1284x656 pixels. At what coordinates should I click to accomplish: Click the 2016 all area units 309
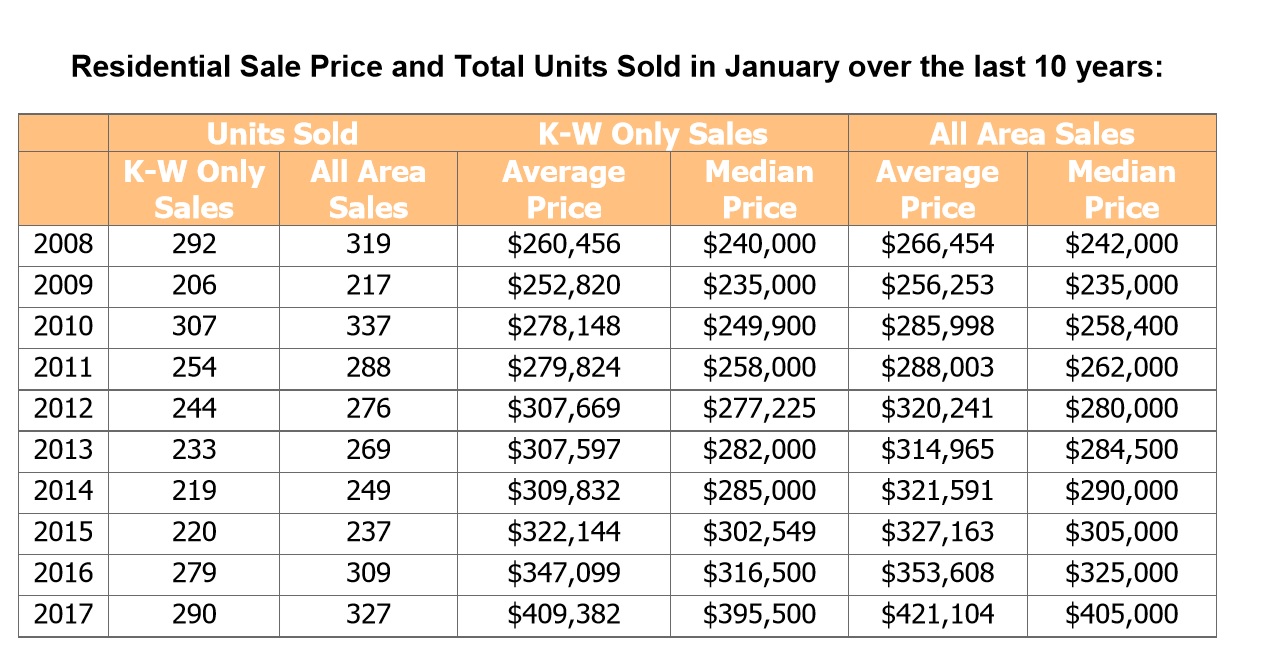click(368, 574)
